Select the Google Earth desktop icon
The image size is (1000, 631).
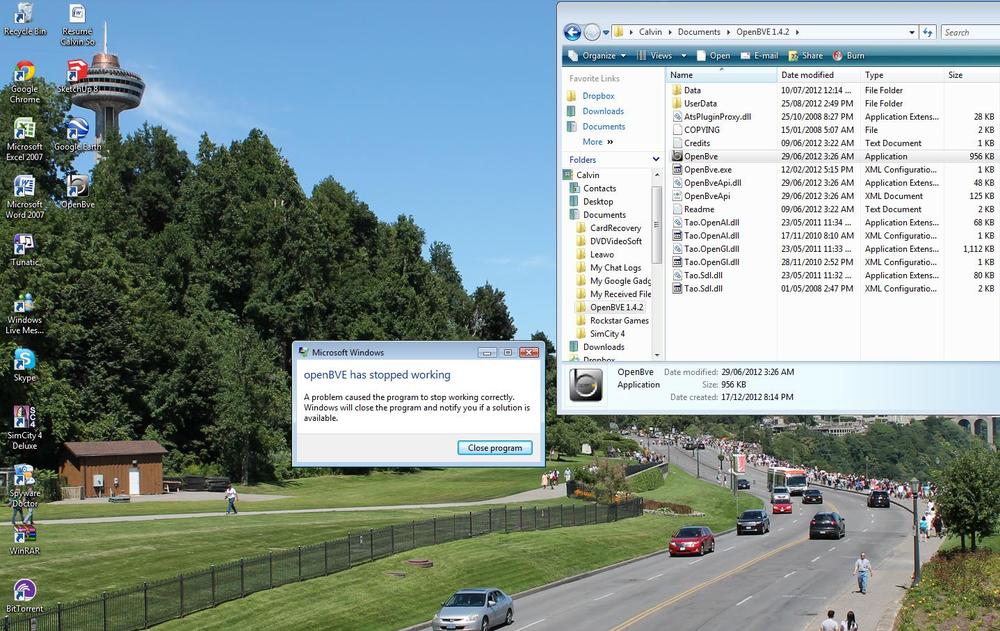pyautogui.click(x=77, y=134)
